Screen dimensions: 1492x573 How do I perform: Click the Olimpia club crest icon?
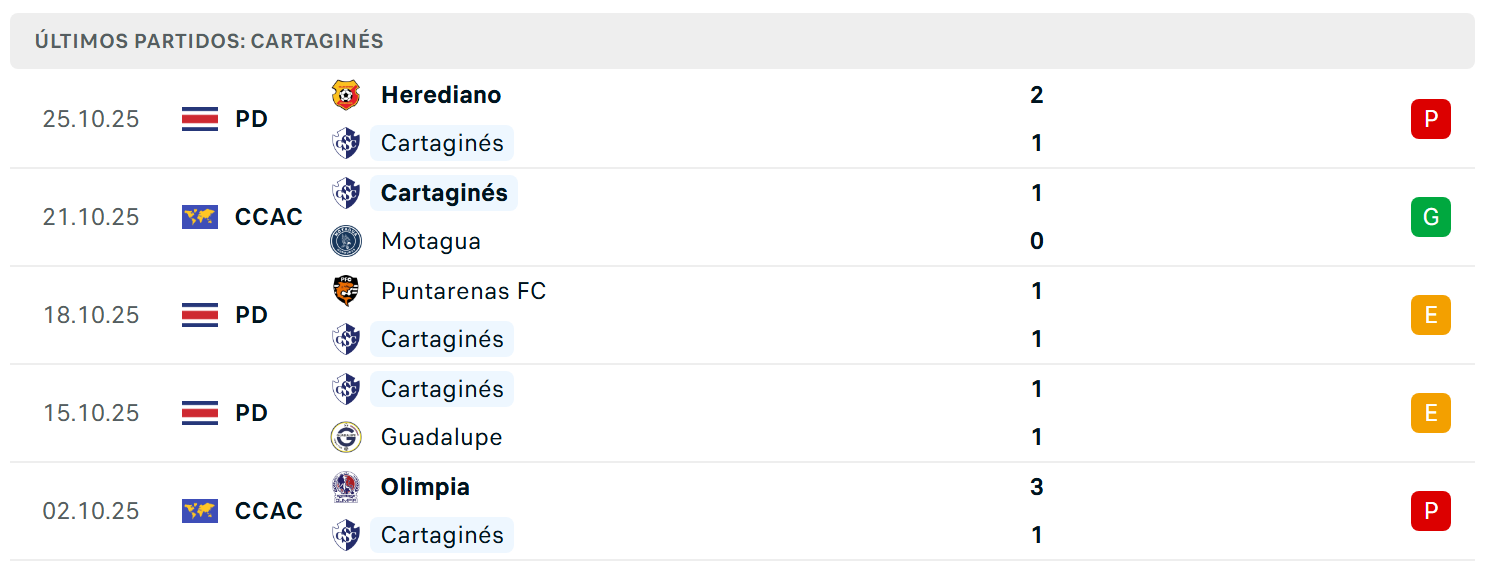pyautogui.click(x=346, y=487)
